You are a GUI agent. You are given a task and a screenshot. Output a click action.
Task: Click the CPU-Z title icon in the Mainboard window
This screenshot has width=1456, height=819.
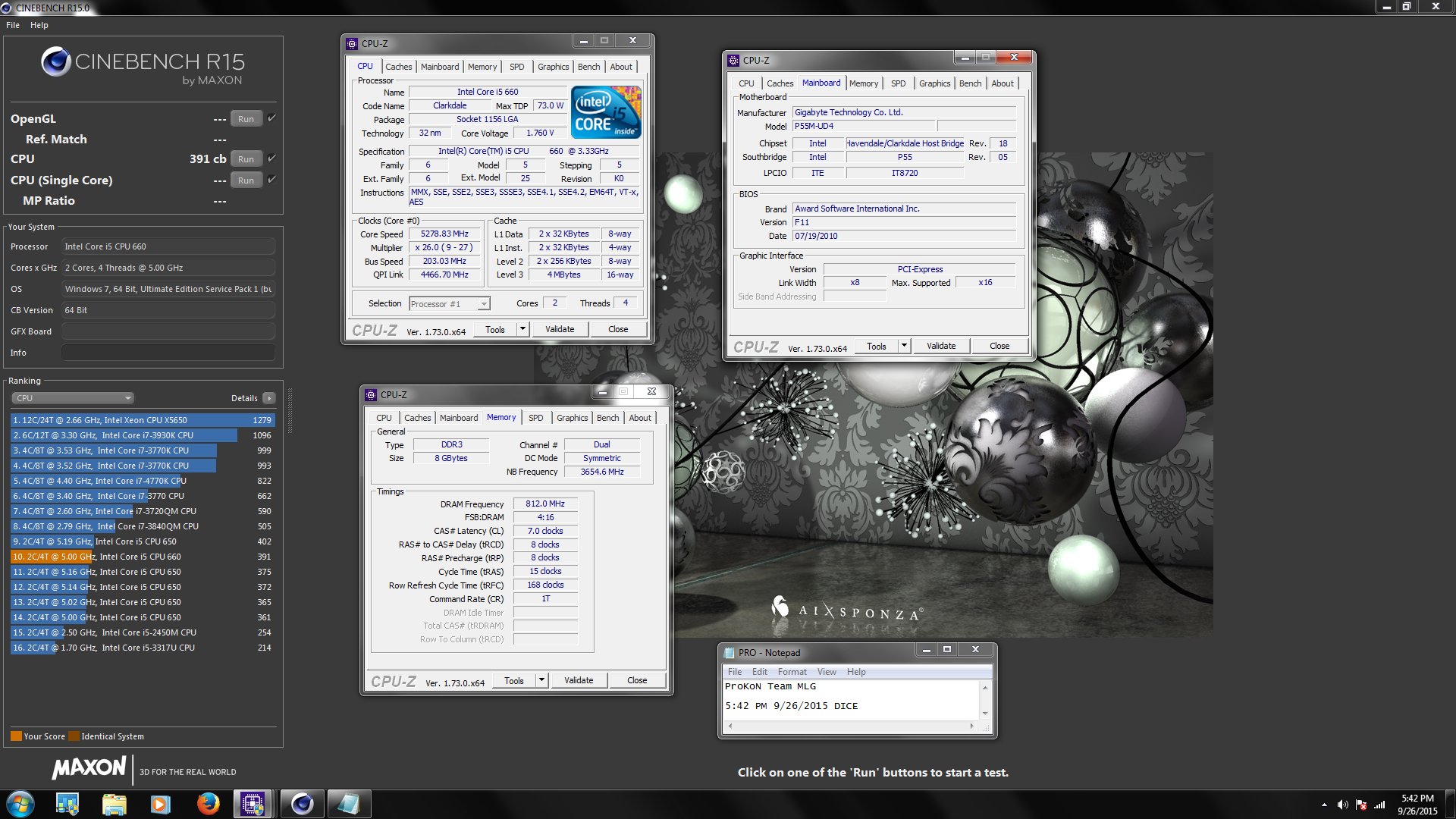[x=733, y=60]
